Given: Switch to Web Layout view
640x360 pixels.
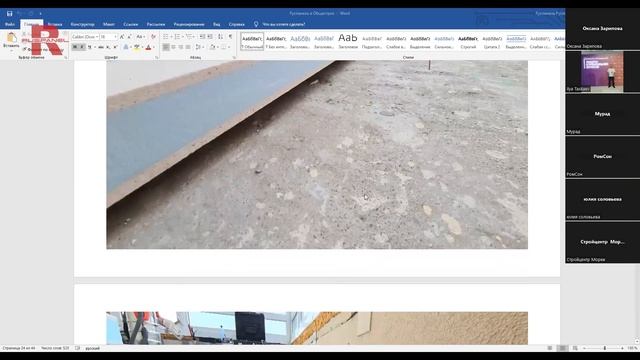Looking at the screenshot, I should click(575, 348).
